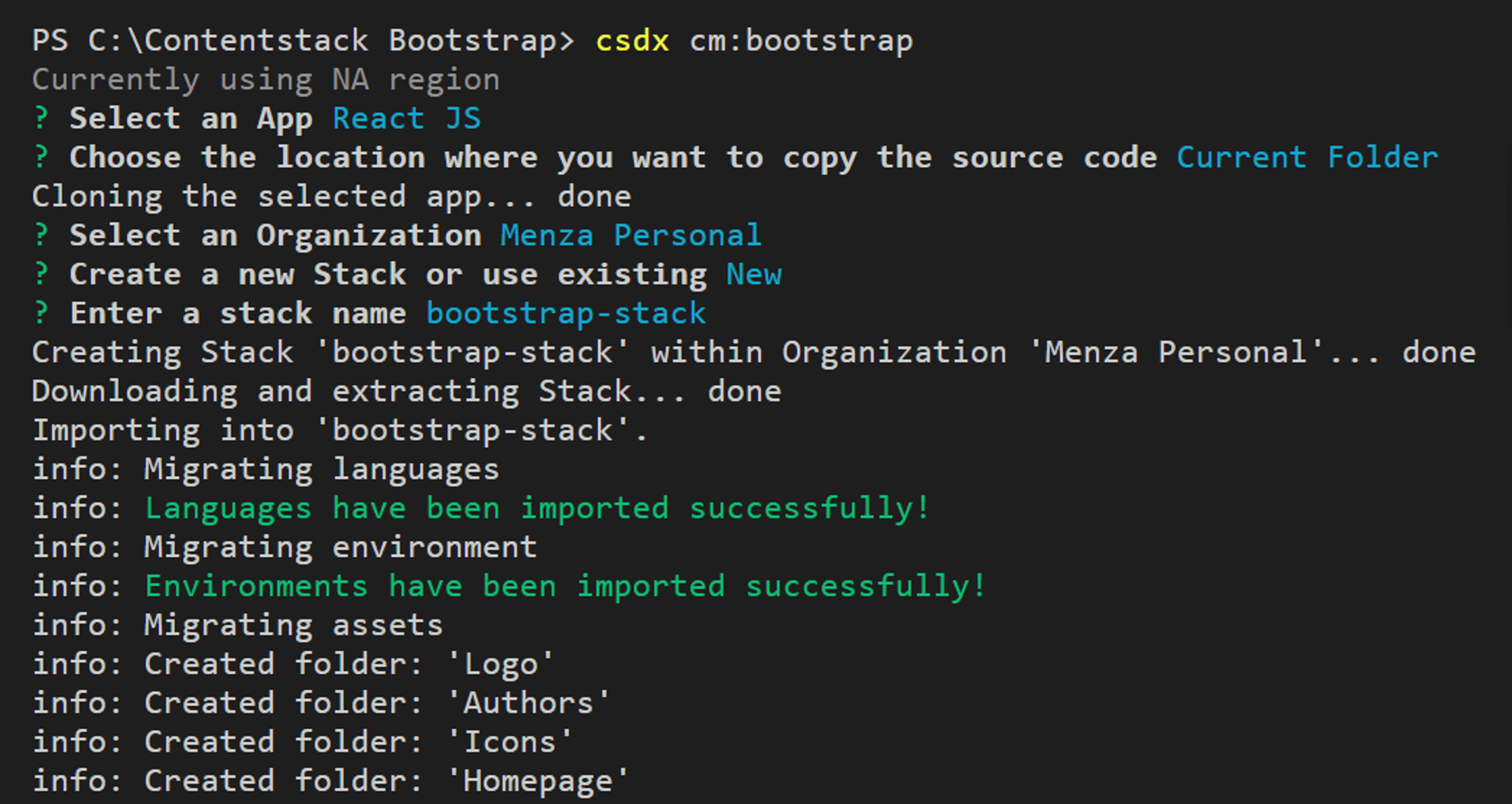Viewport: 1512px width, 804px height.
Task: Click the 'Migrating environment' info line
Action: click(285, 548)
